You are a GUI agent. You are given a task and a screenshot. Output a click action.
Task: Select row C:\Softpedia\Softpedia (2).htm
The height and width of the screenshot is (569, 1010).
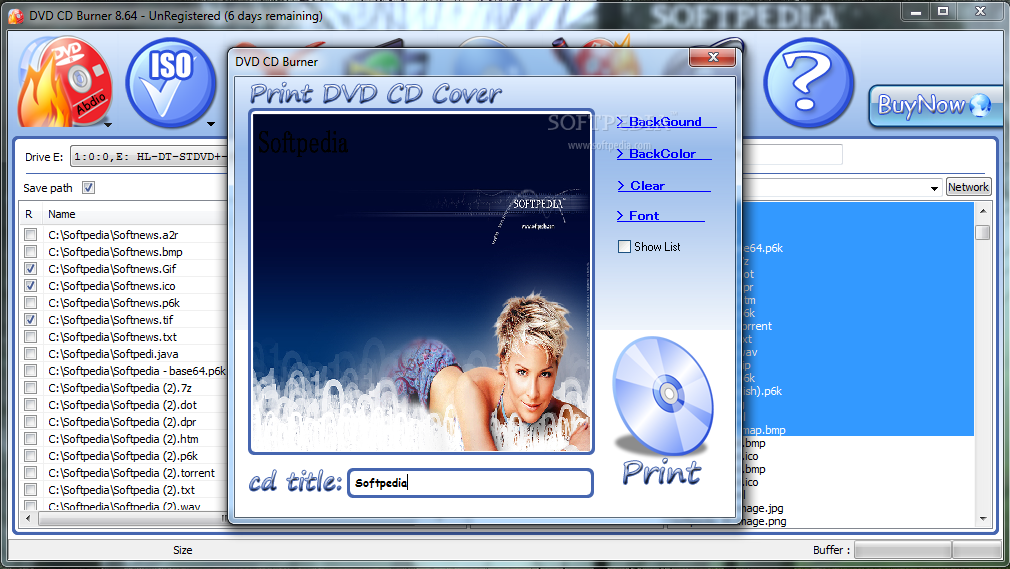click(123, 439)
